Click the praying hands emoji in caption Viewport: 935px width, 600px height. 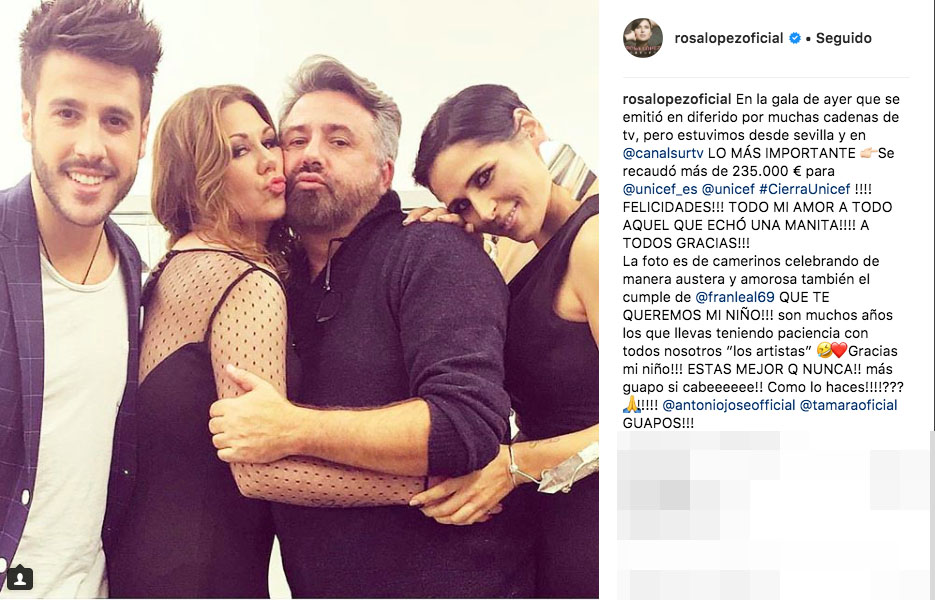pos(631,404)
